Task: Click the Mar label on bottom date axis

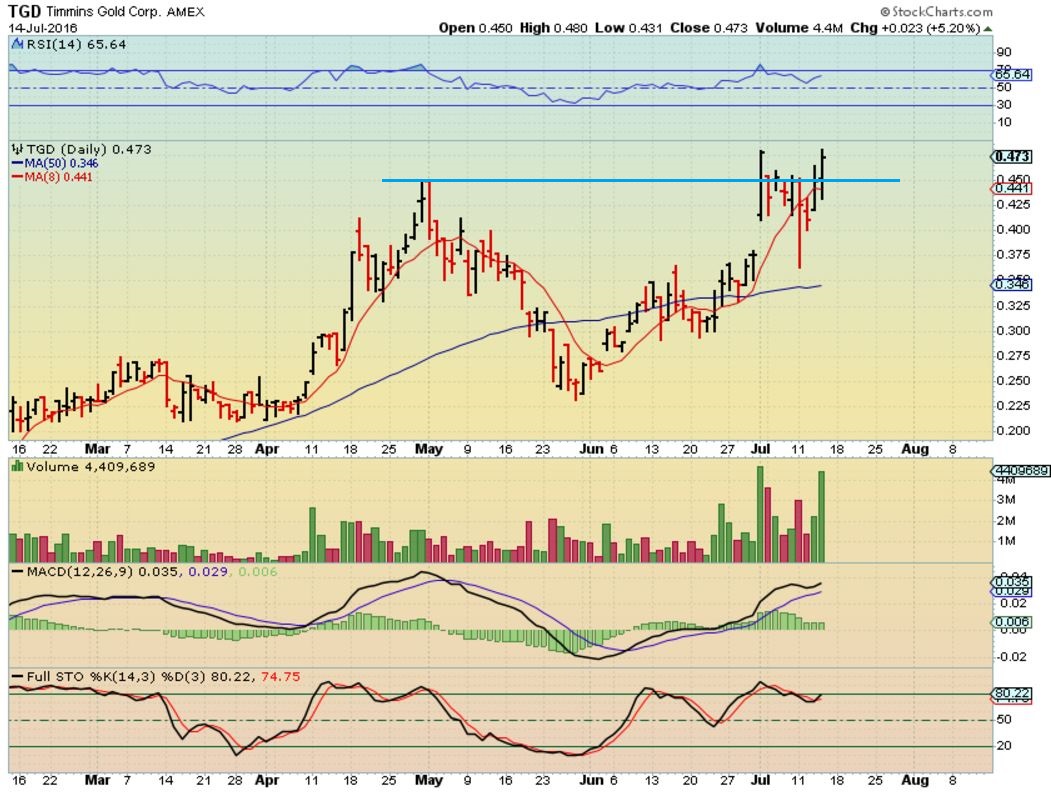Action: 97,780
